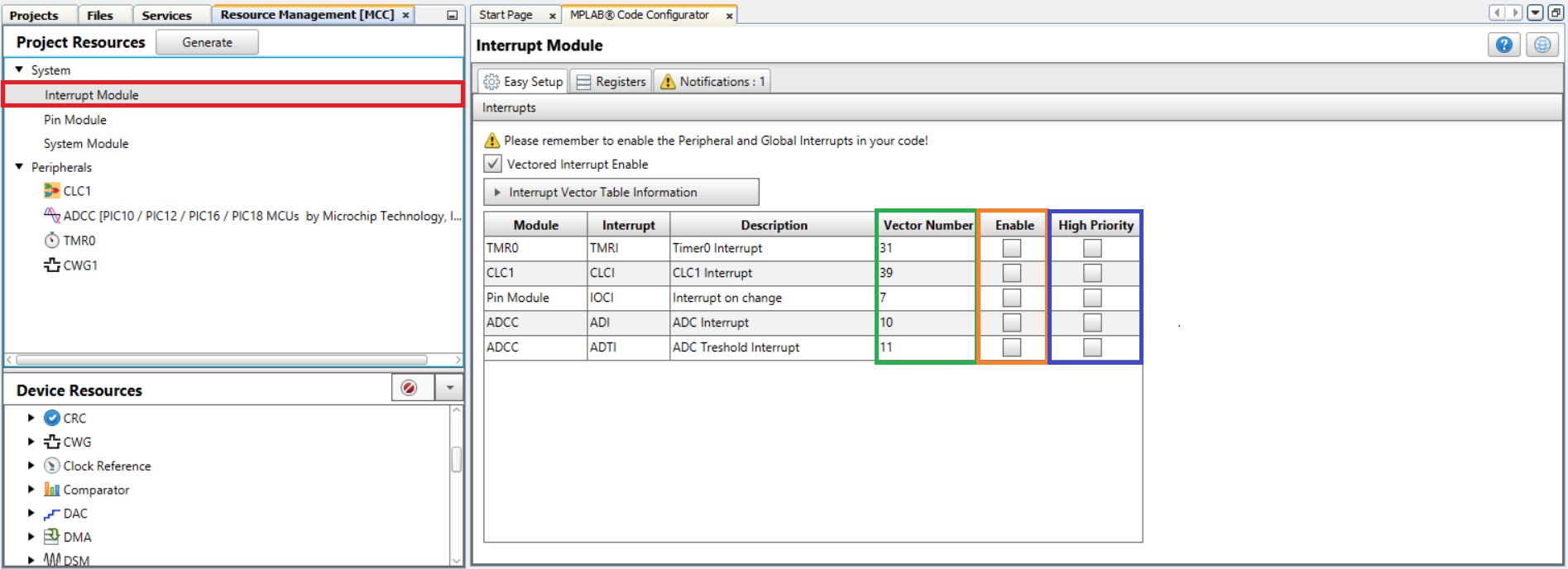
Task: Click the blue help question mark icon
Action: 1503,45
